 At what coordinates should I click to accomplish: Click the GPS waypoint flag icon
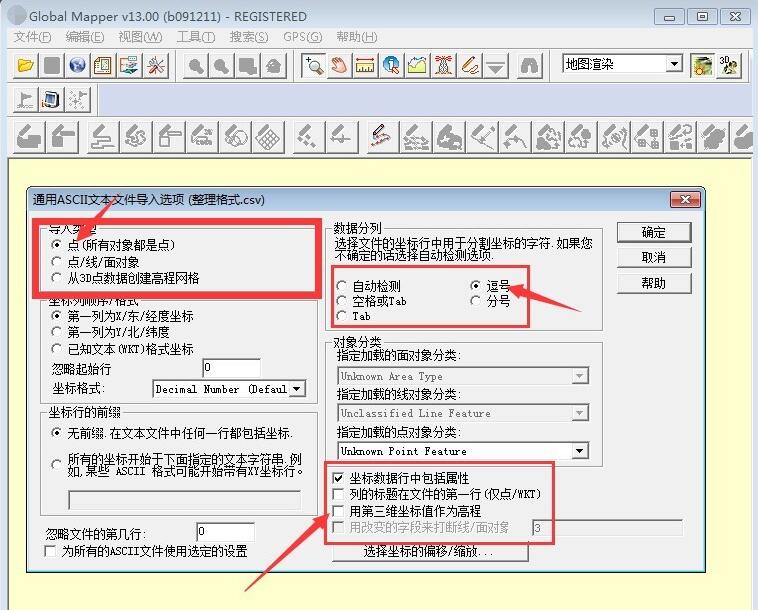tap(25, 100)
